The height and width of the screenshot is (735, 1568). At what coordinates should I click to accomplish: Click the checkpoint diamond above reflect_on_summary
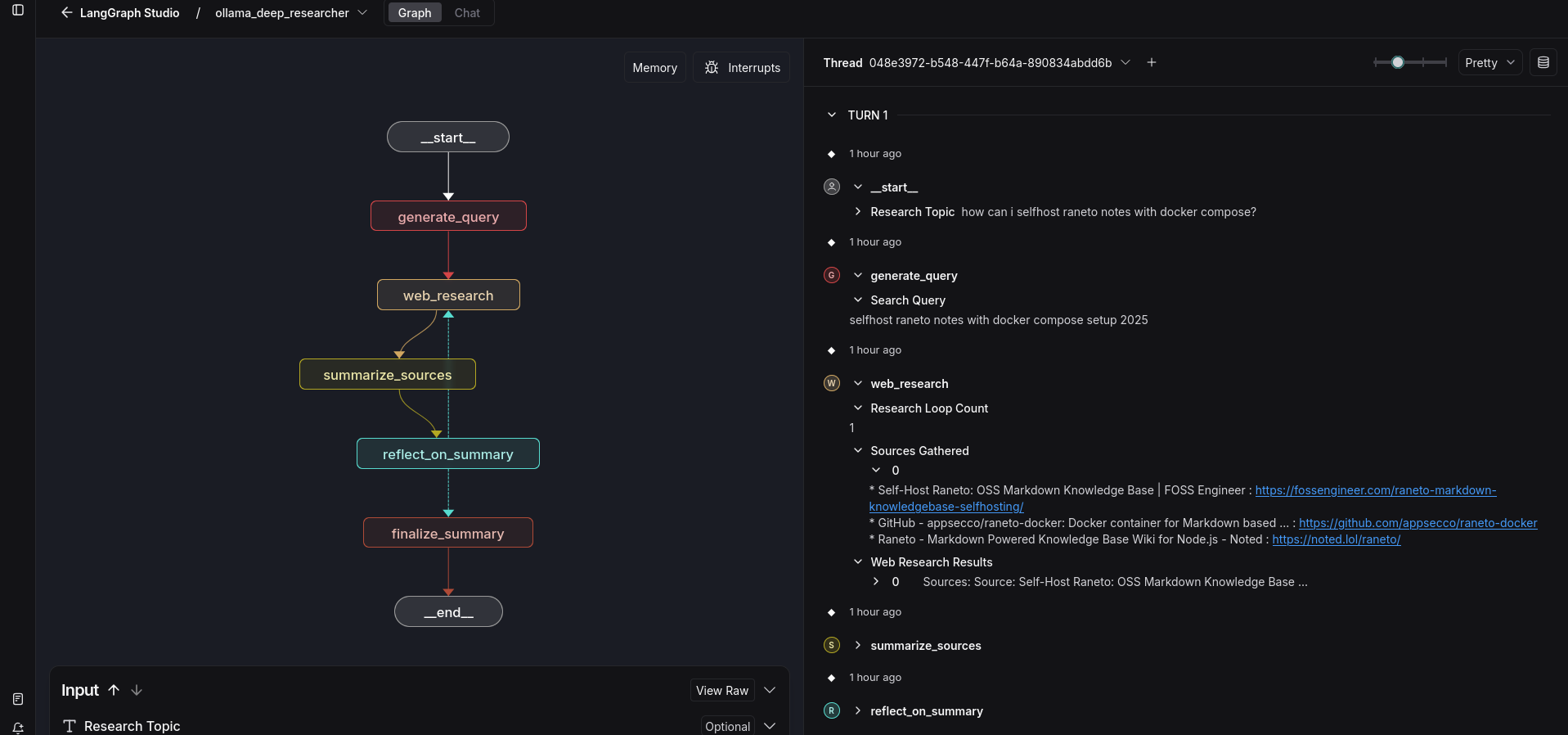(832, 678)
